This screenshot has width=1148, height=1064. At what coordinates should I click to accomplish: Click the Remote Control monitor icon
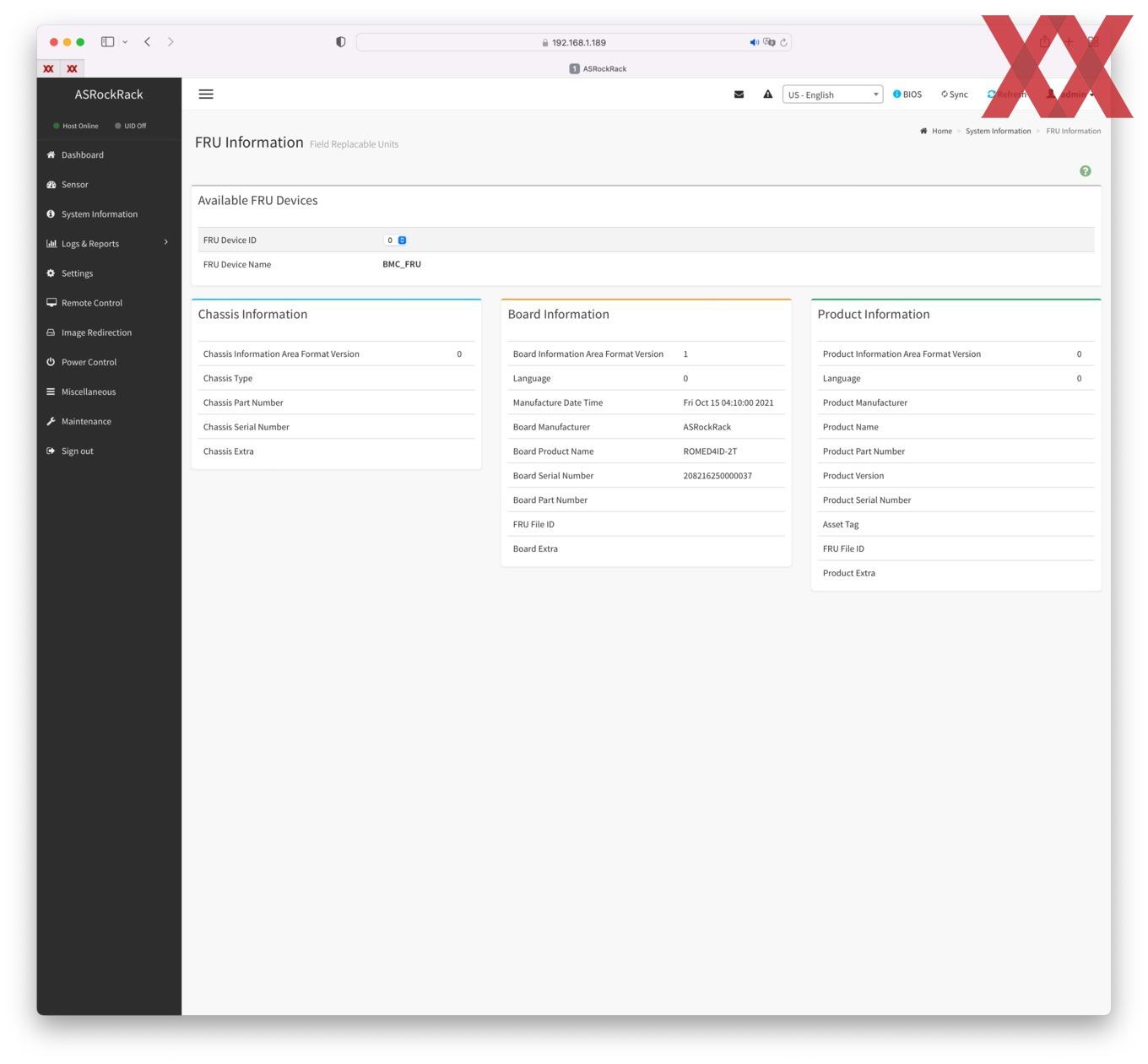pos(51,302)
